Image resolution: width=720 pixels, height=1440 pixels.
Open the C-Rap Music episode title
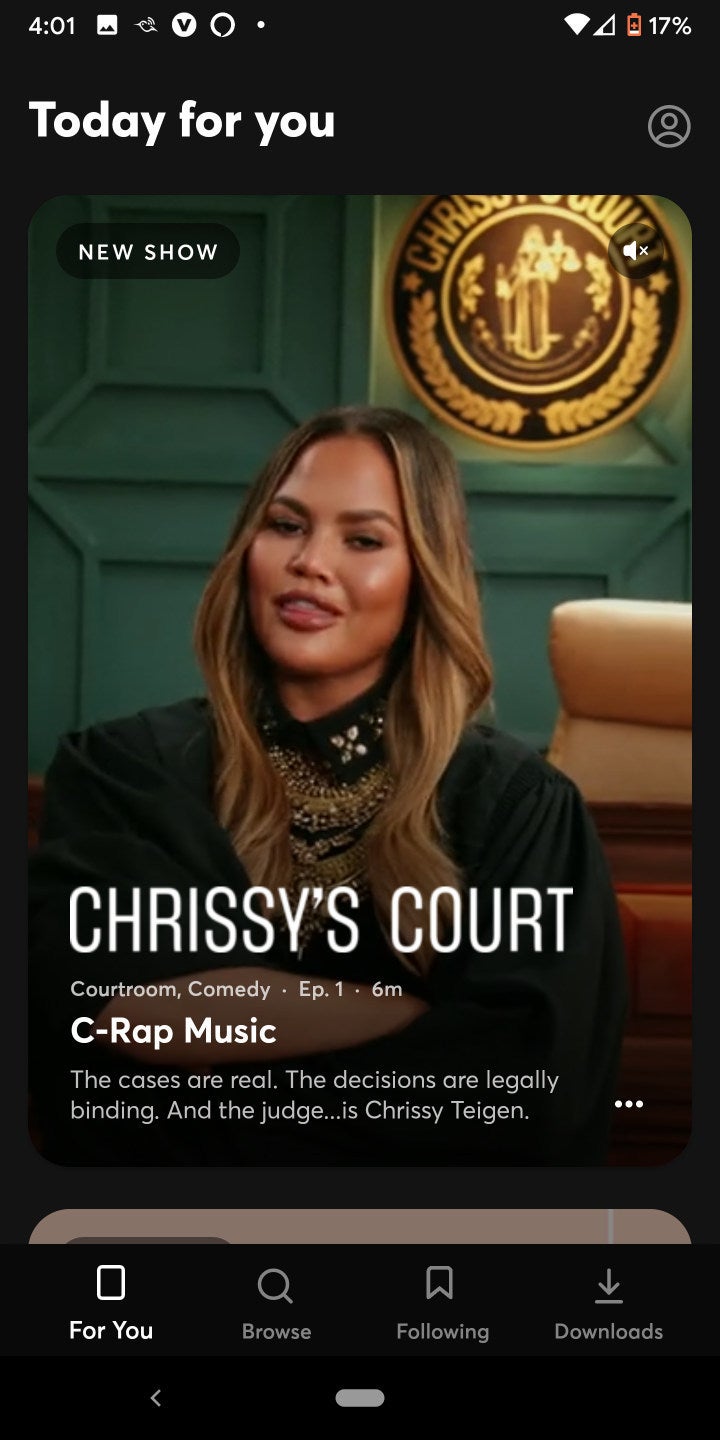(173, 1031)
